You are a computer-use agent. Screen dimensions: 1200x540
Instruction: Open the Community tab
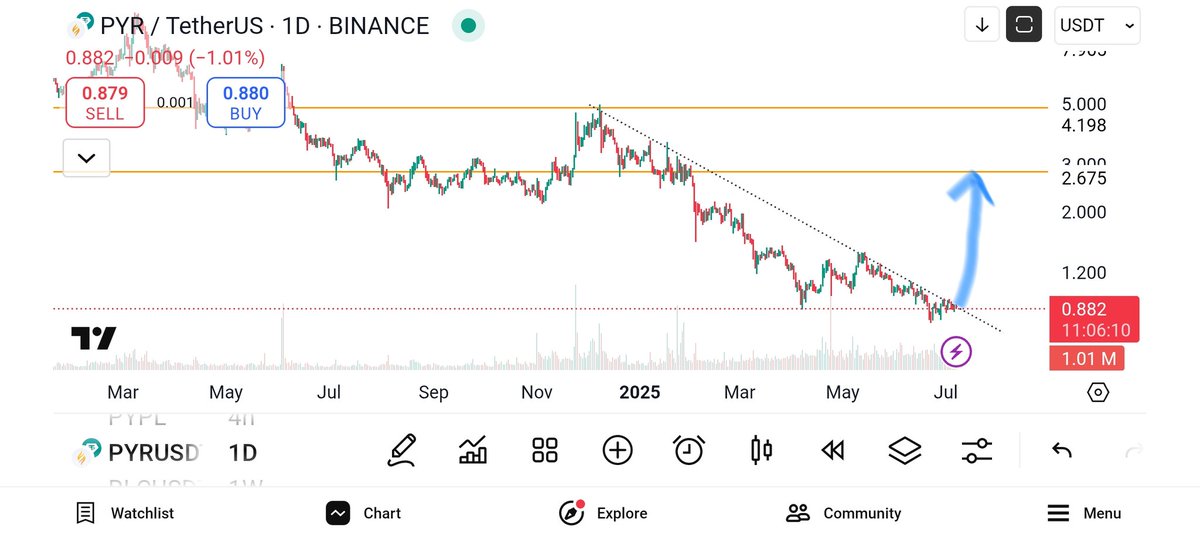[x=844, y=513]
